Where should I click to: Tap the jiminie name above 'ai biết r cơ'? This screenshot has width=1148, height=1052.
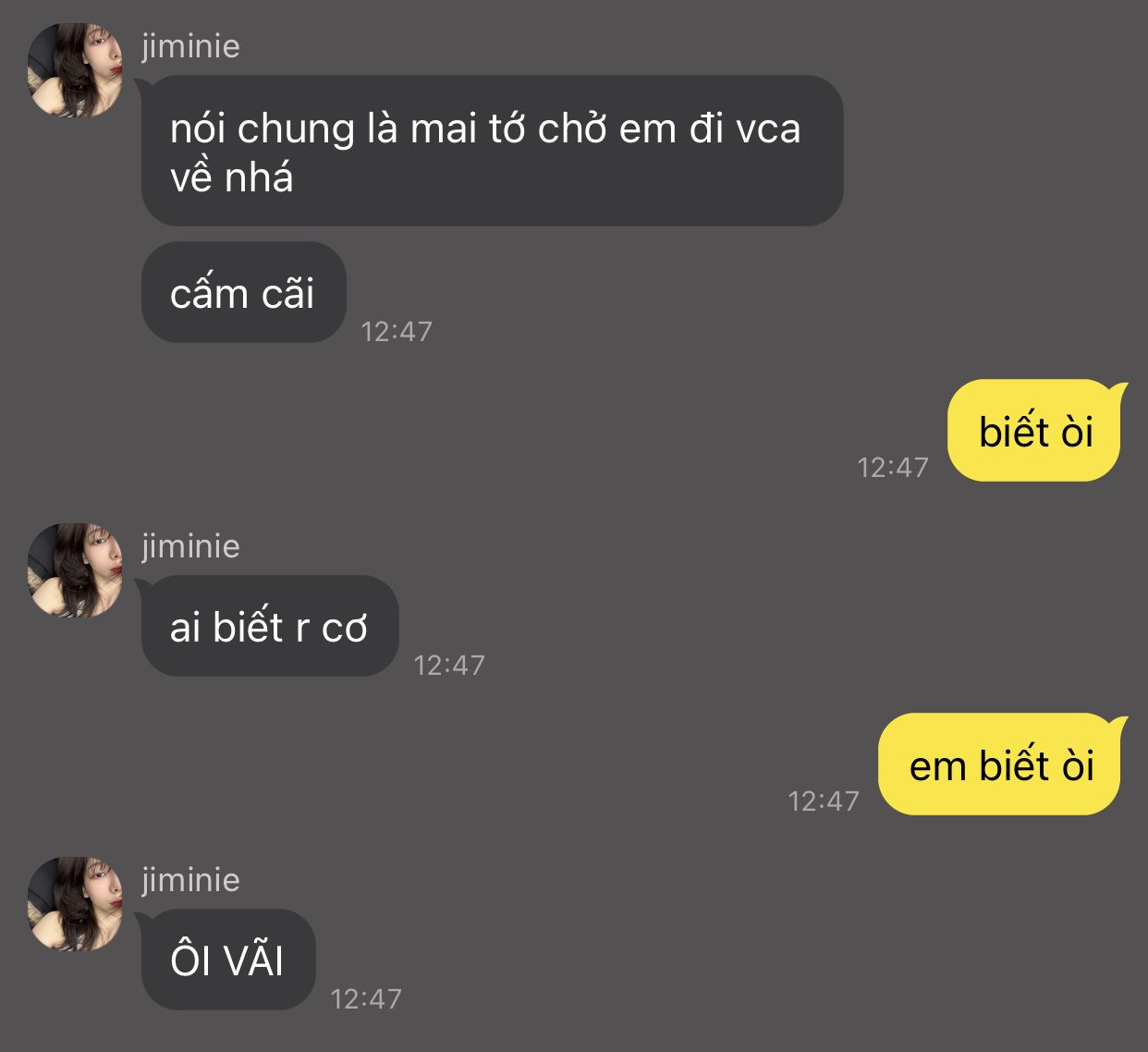click(x=190, y=545)
